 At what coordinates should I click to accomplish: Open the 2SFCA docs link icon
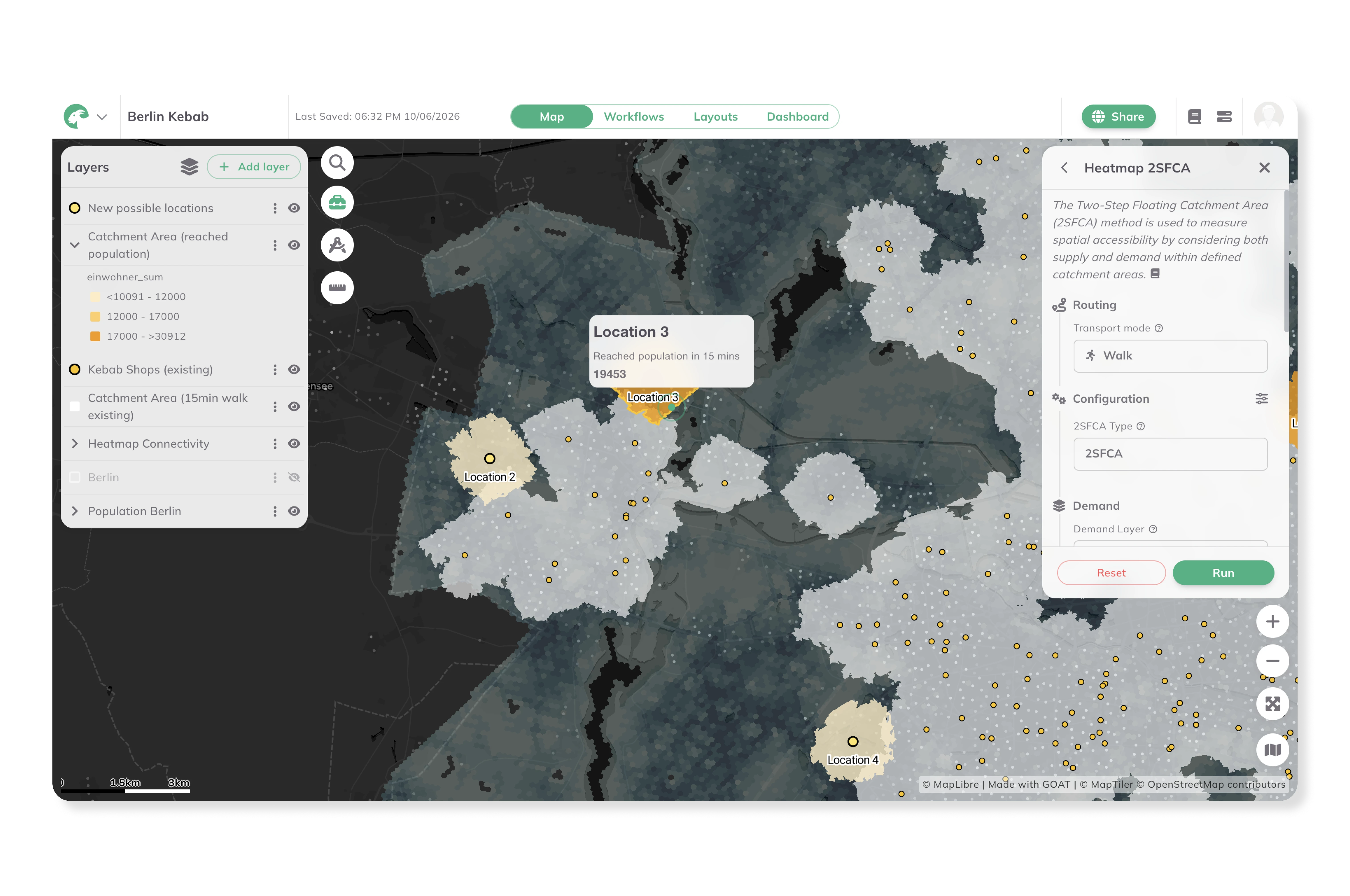coord(1155,274)
